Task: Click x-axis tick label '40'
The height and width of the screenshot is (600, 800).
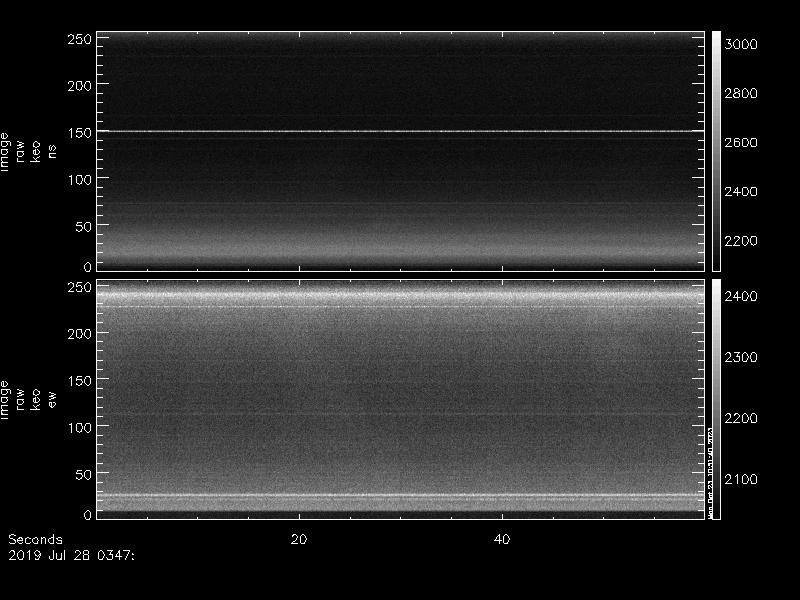Action: (502, 539)
